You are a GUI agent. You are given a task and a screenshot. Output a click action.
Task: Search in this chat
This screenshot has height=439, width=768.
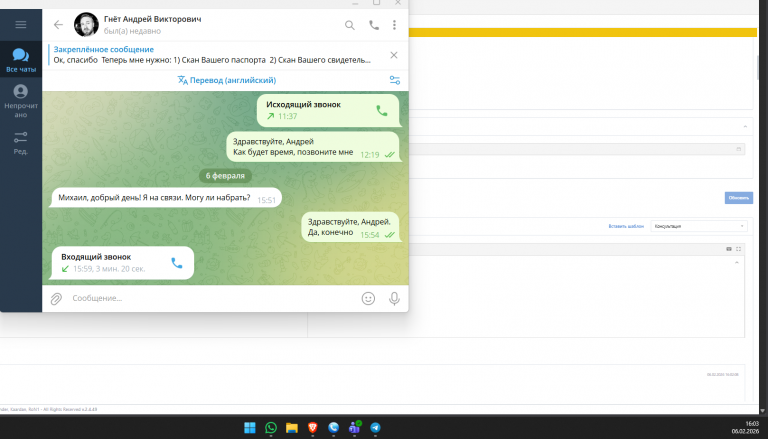[349, 25]
